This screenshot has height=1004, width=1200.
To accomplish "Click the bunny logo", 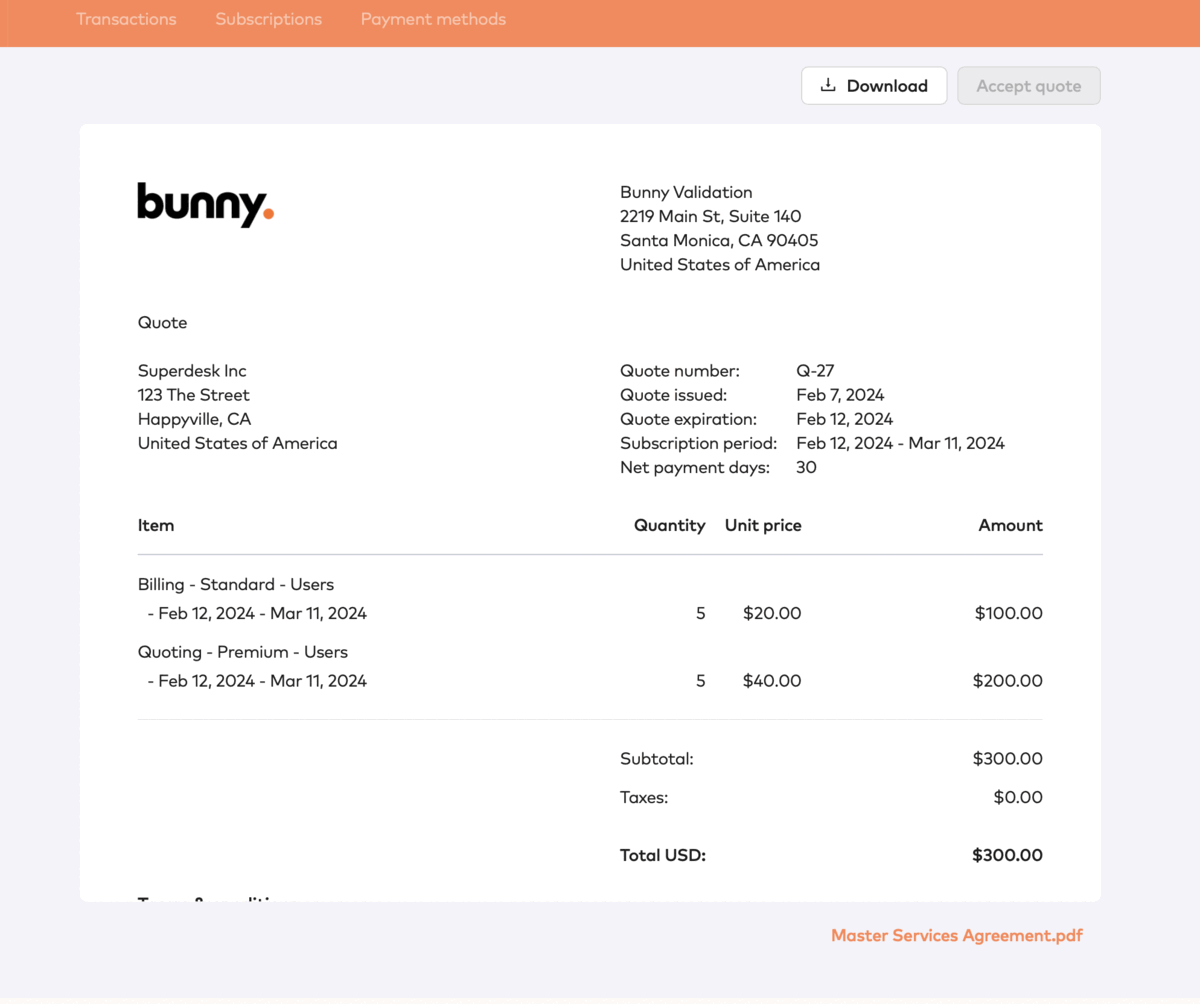I will pyautogui.click(x=205, y=204).
